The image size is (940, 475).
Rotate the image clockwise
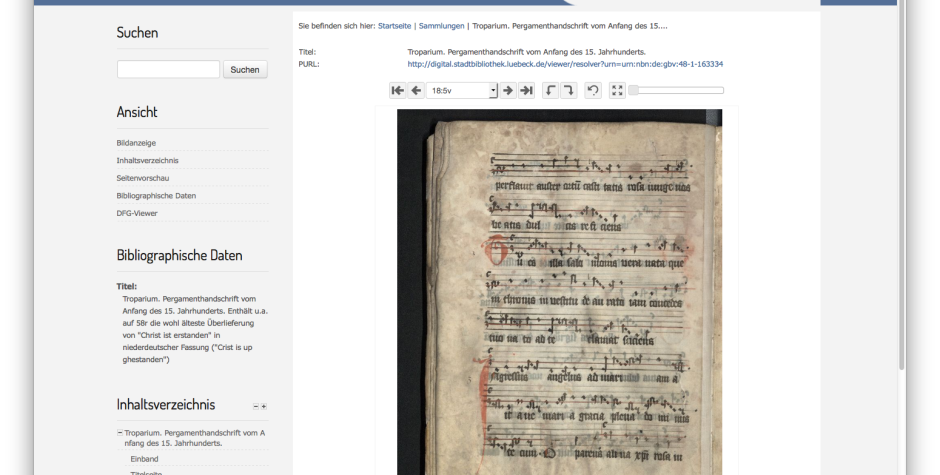pos(568,91)
